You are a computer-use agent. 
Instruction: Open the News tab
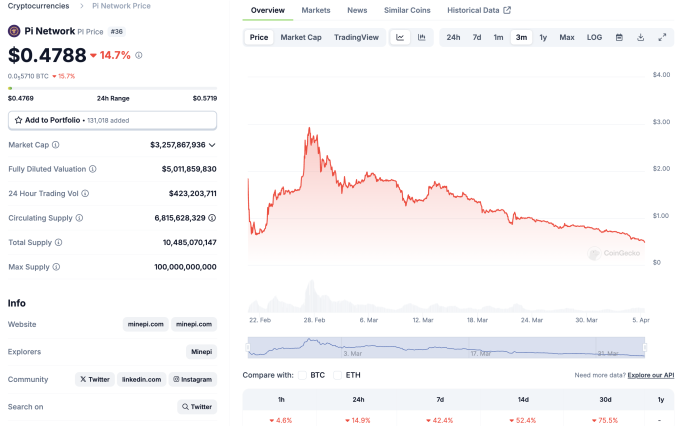click(357, 10)
